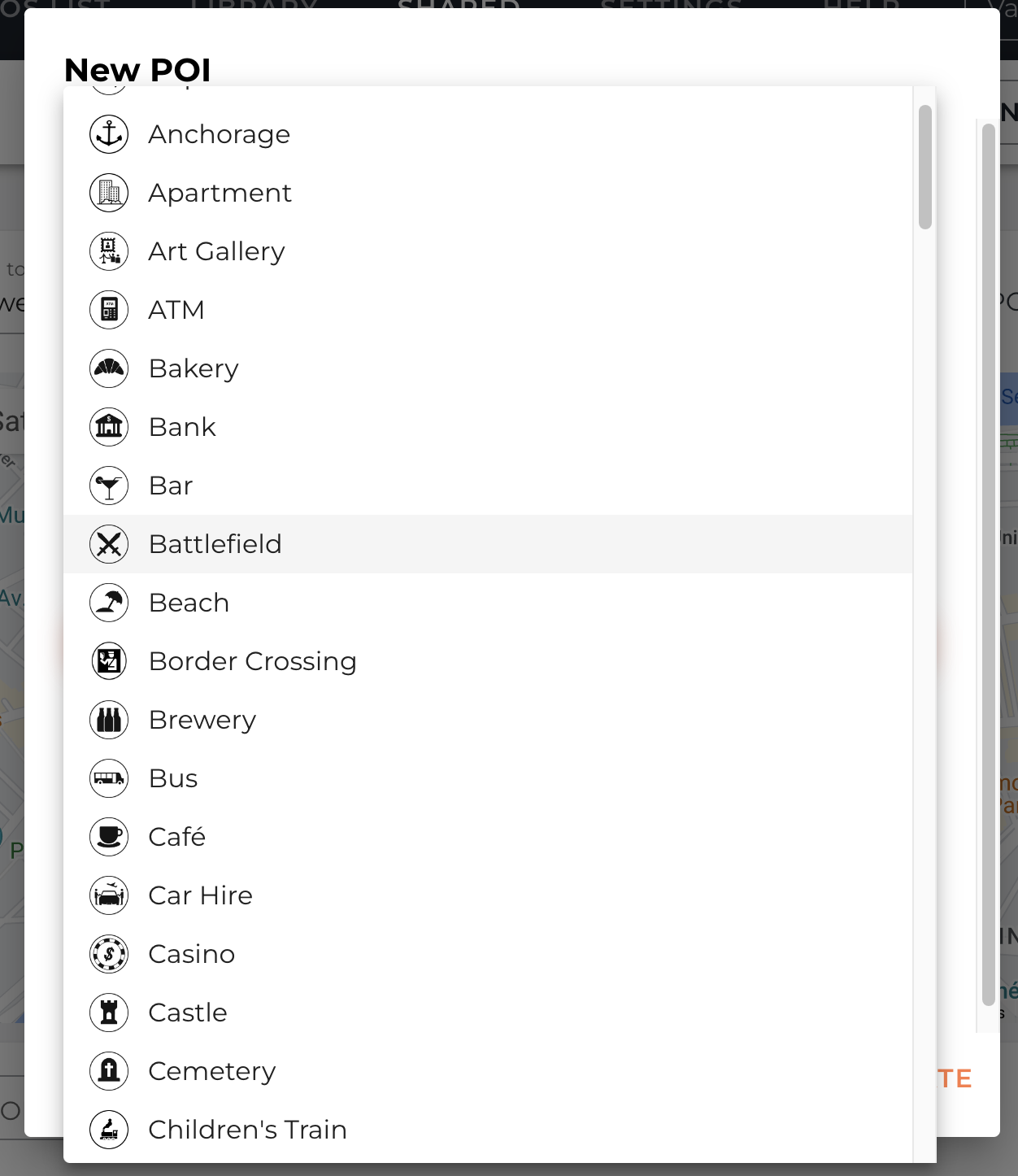
Task: Select the Art Gallery painting icon
Action: tap(109, 251)
